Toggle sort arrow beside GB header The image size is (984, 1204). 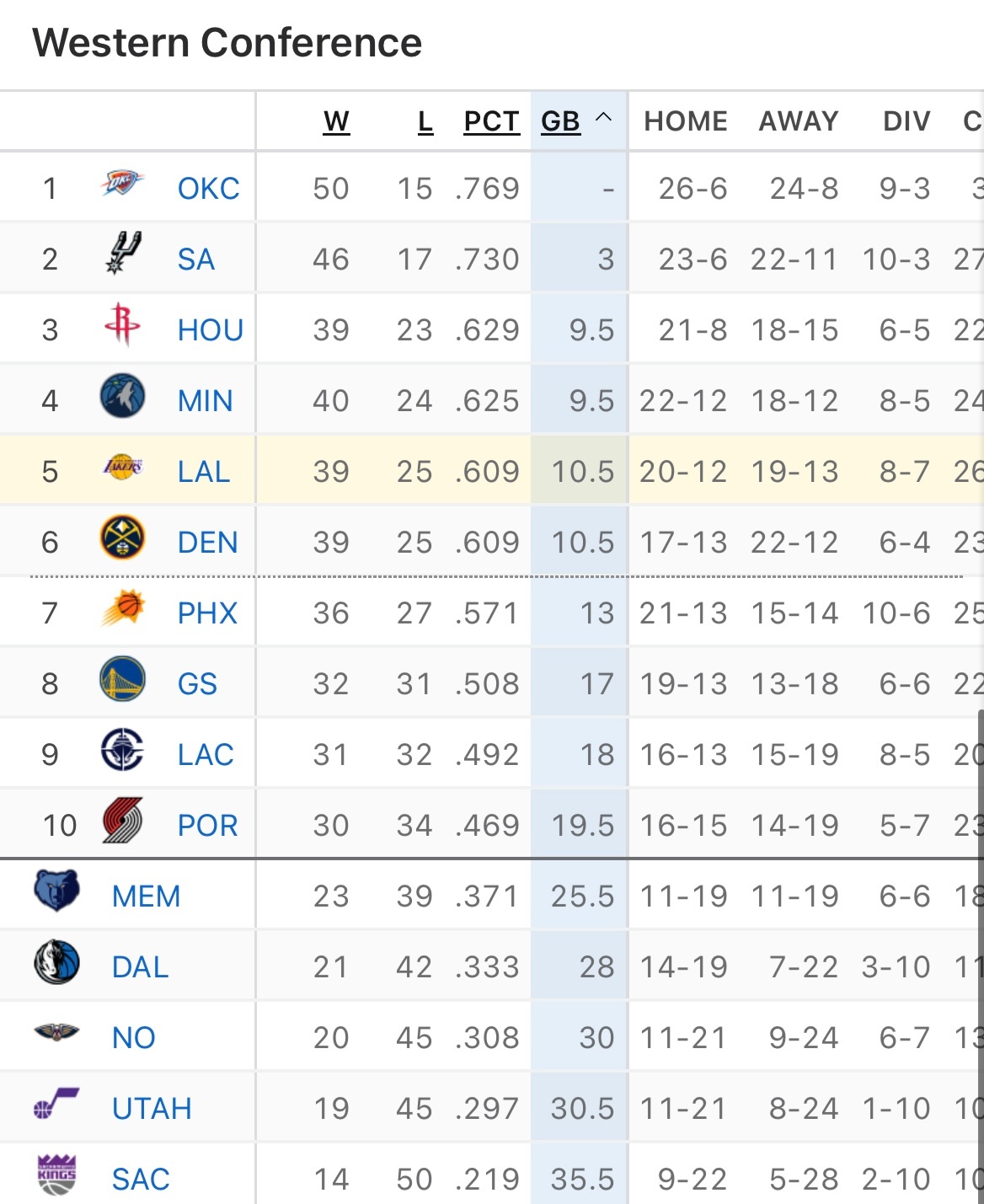click(603, 119)
